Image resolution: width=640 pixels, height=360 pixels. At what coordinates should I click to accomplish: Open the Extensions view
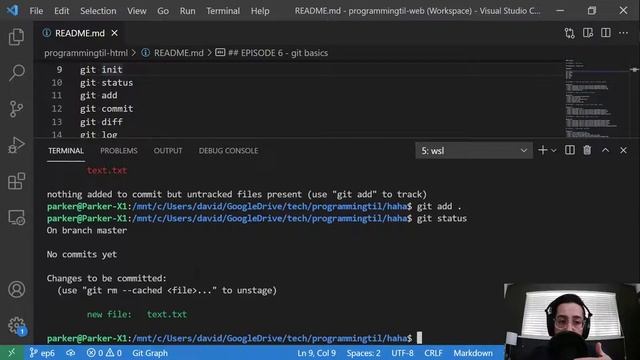click(16, 181)
